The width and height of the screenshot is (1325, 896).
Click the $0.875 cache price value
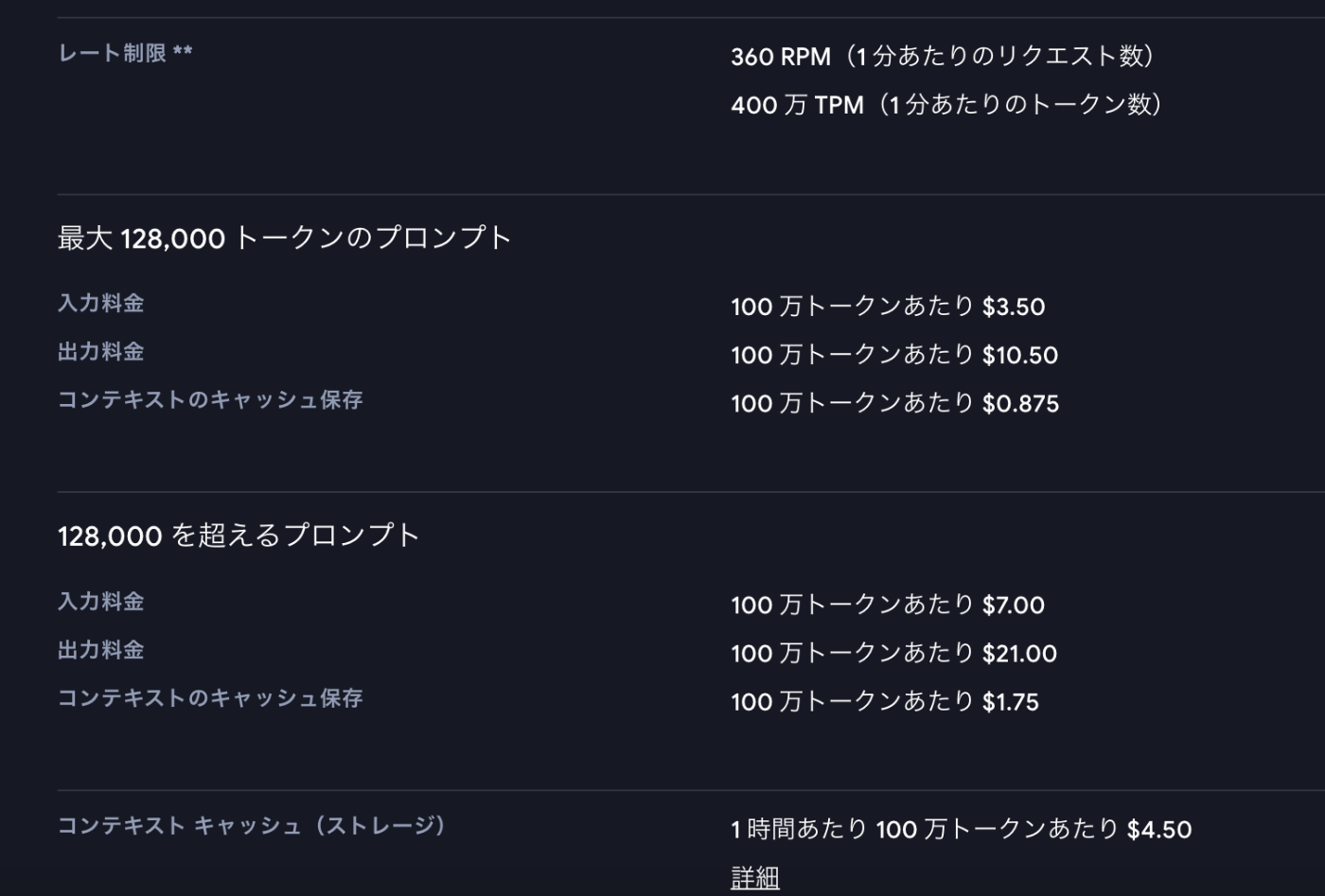pyautogui.click(x=1021, y=403)
